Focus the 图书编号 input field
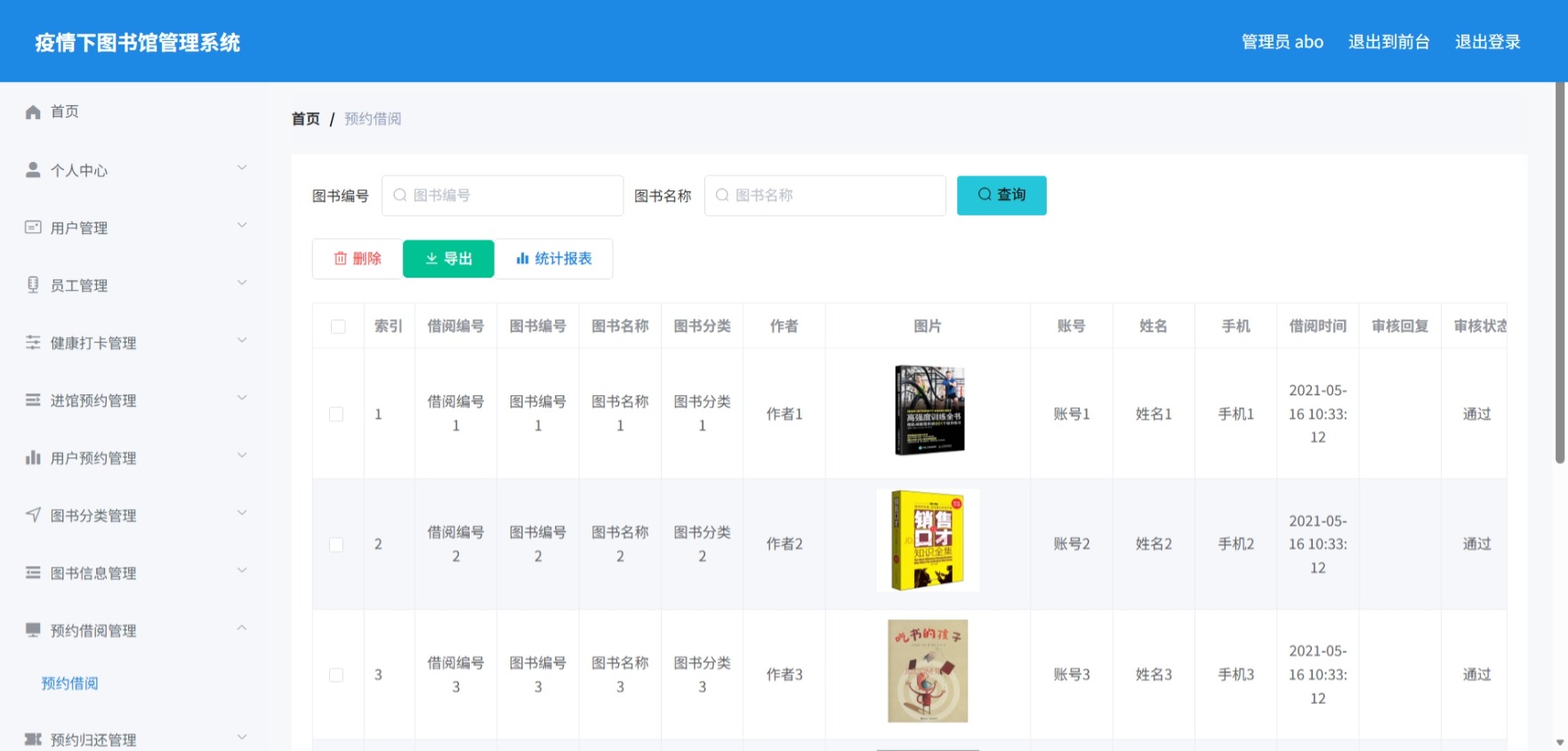1568x751 pixels. click(x=503, y=195)
